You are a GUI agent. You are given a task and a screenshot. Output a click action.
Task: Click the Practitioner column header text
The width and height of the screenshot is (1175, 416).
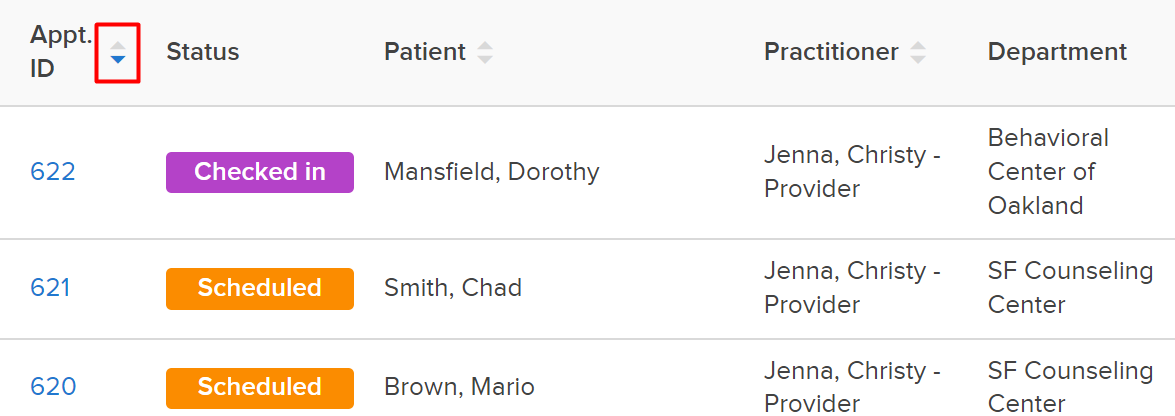(x=831, y=52)
